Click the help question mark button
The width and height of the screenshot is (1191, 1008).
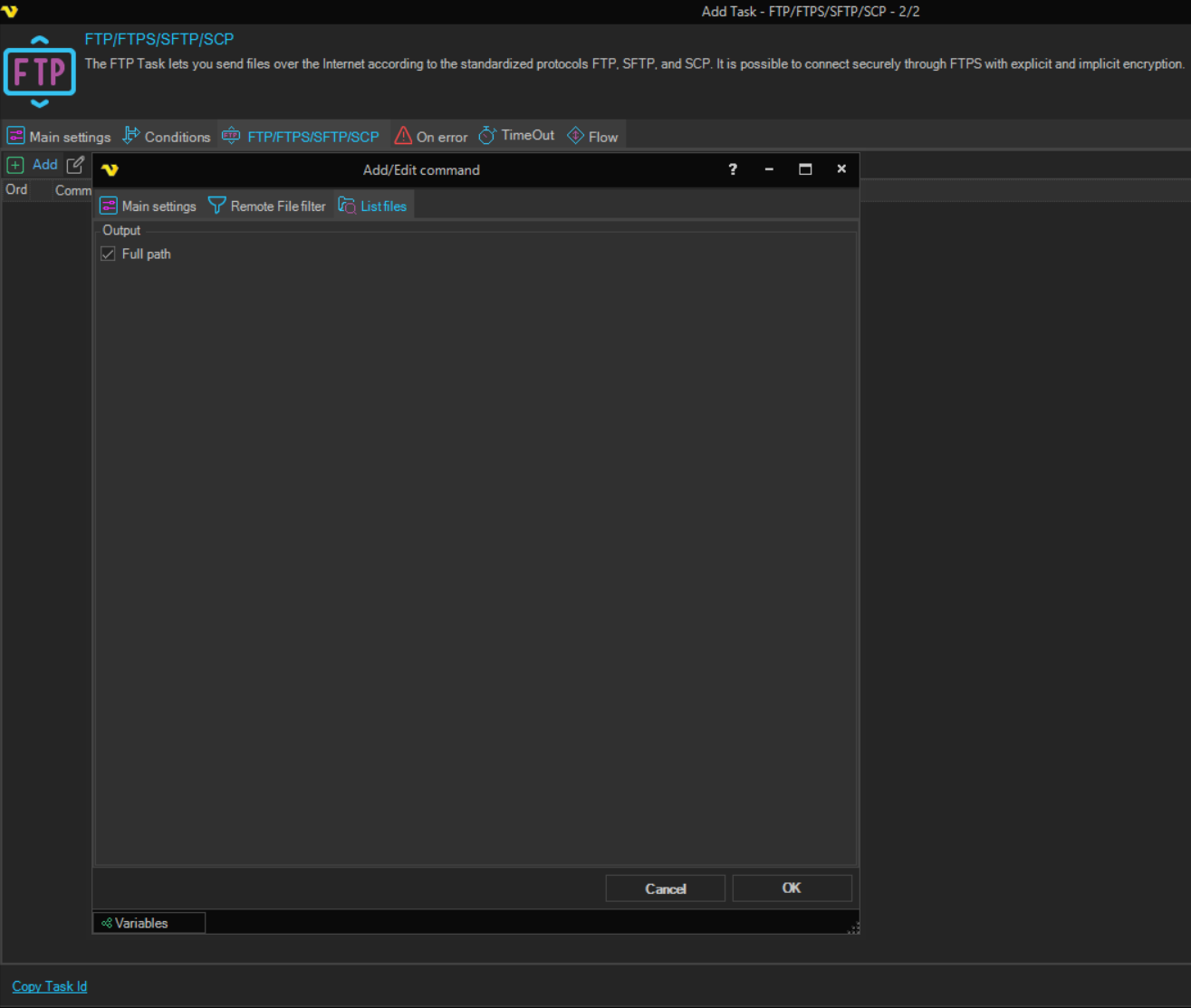point(733,169)
